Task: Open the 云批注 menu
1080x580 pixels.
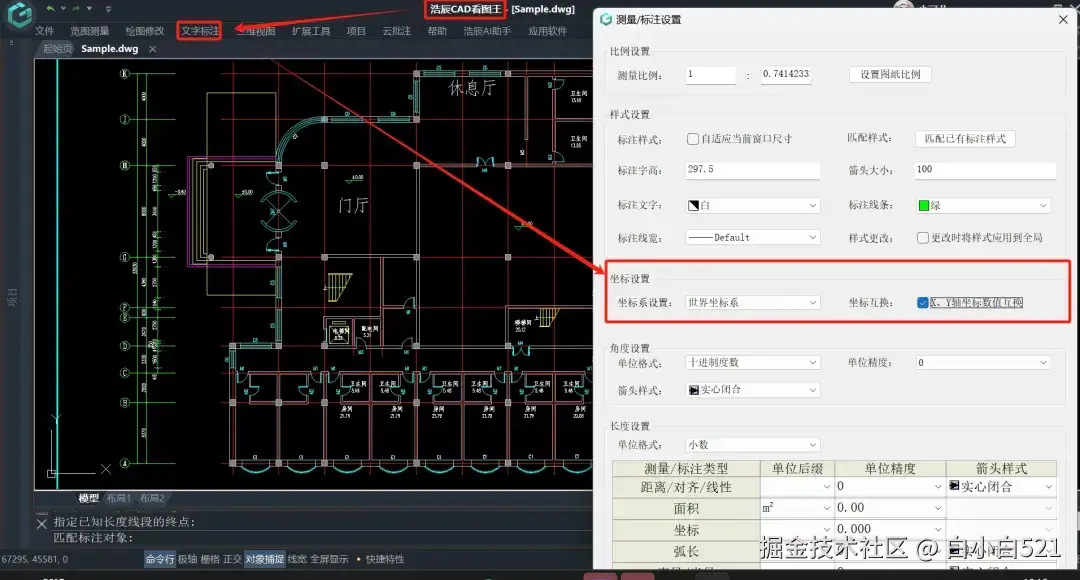Action: pos(397,31)
